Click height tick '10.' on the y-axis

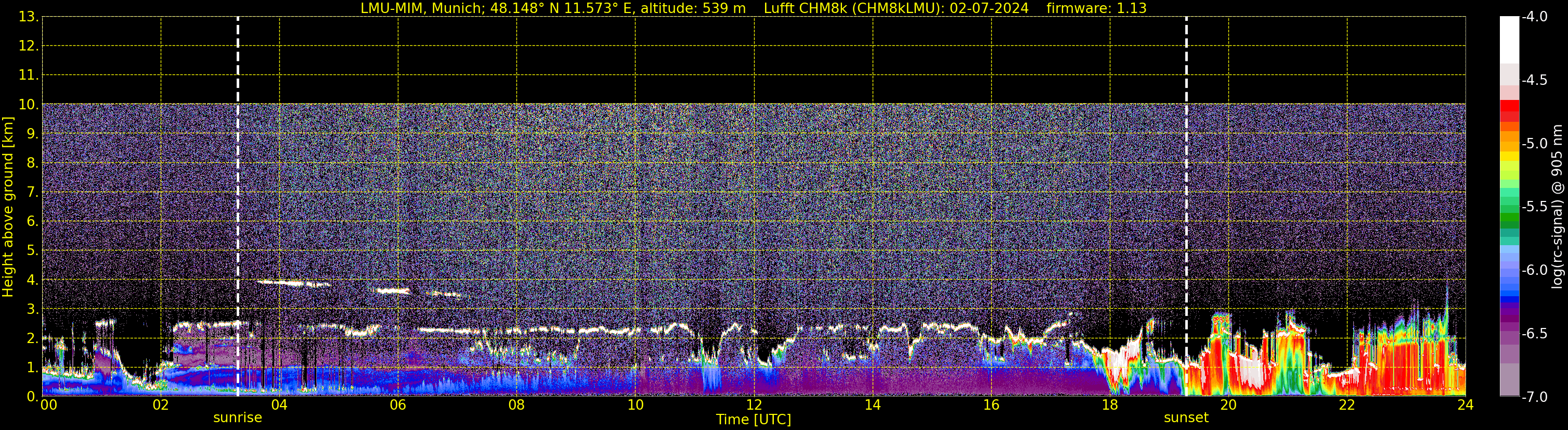[29, 105]
